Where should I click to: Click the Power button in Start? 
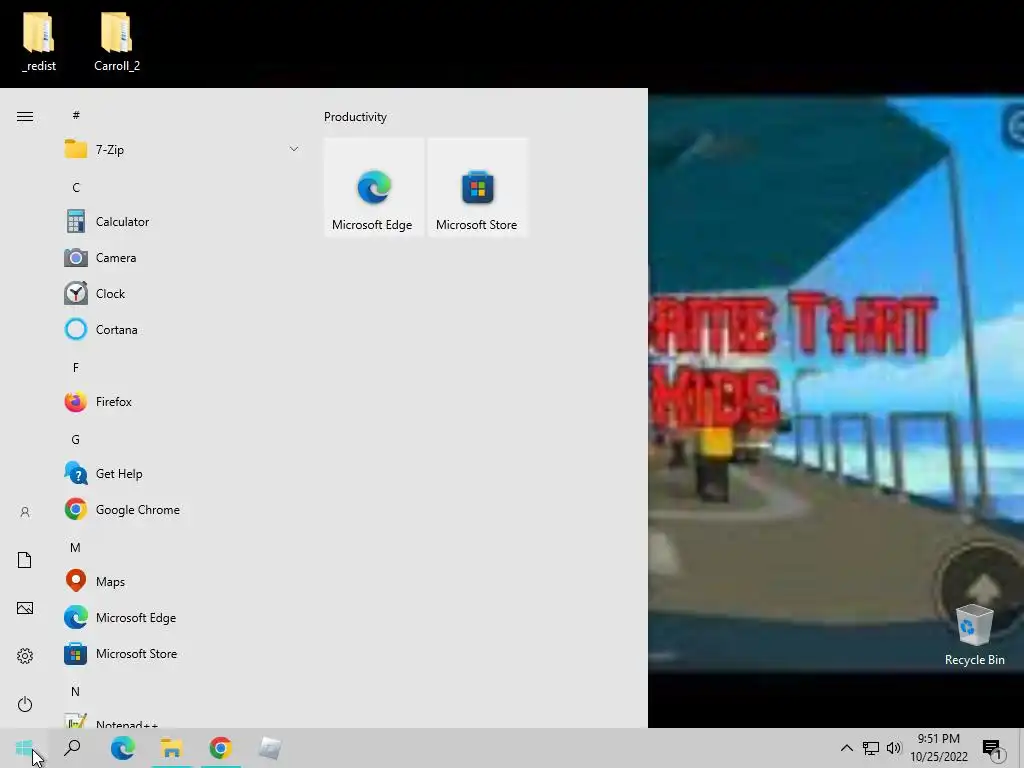click(x=25, y=704)
